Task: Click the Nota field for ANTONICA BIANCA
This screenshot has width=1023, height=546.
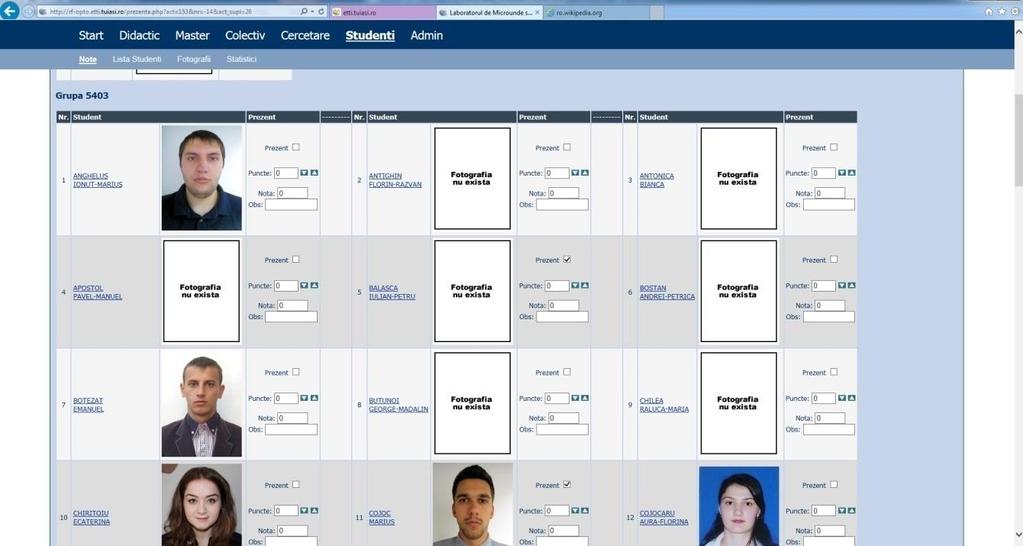Action: tap(829, 193)
